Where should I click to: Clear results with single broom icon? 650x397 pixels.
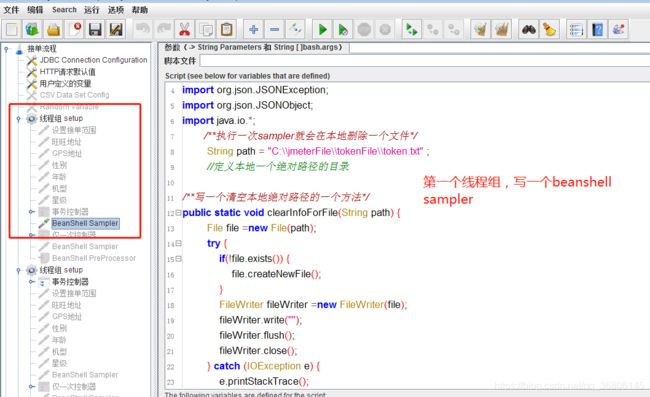tap(480, 29)
